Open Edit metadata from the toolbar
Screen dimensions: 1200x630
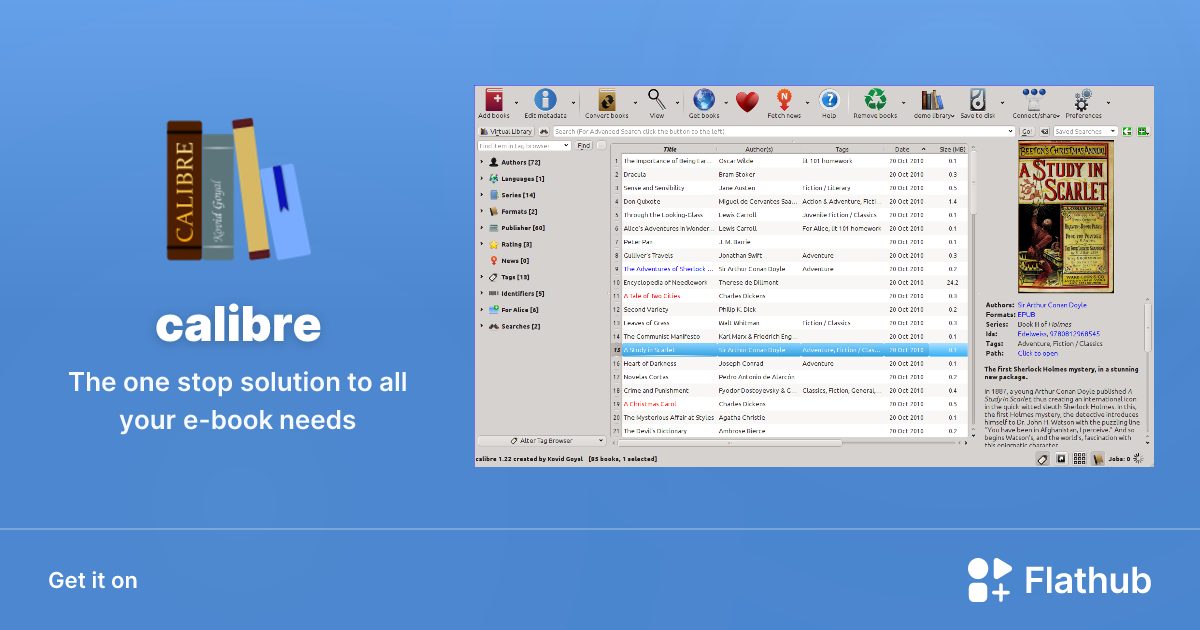pos(545,99)
